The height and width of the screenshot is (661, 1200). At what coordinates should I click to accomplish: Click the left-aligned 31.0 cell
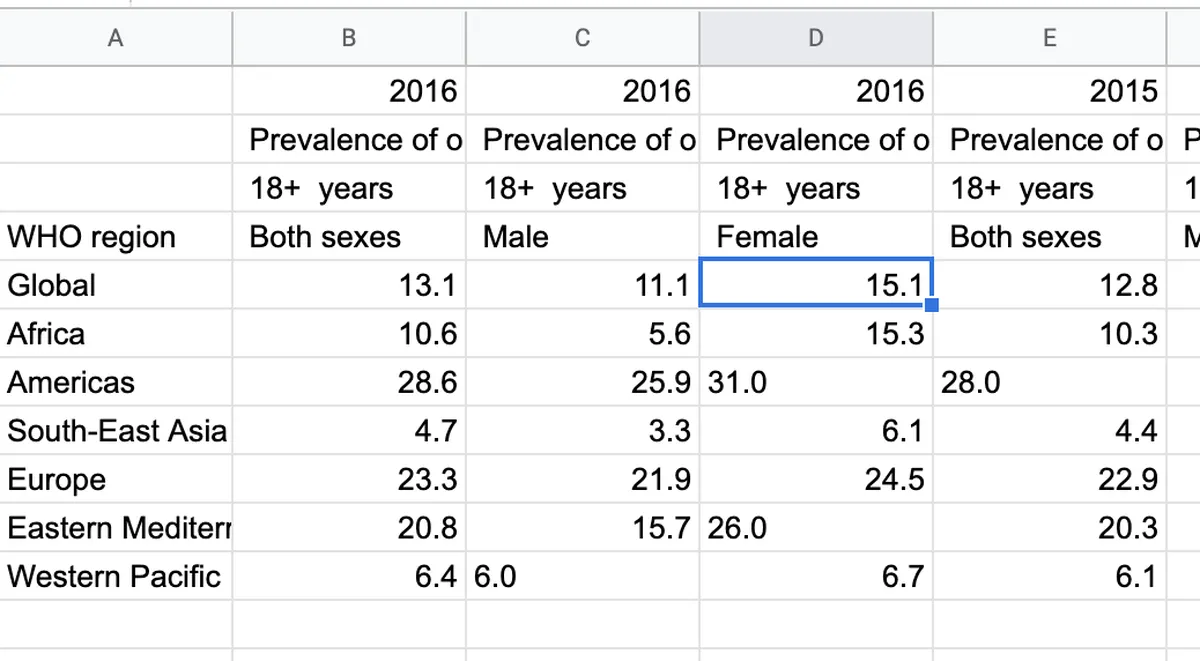pyautogui.click(x=816, y=382)
